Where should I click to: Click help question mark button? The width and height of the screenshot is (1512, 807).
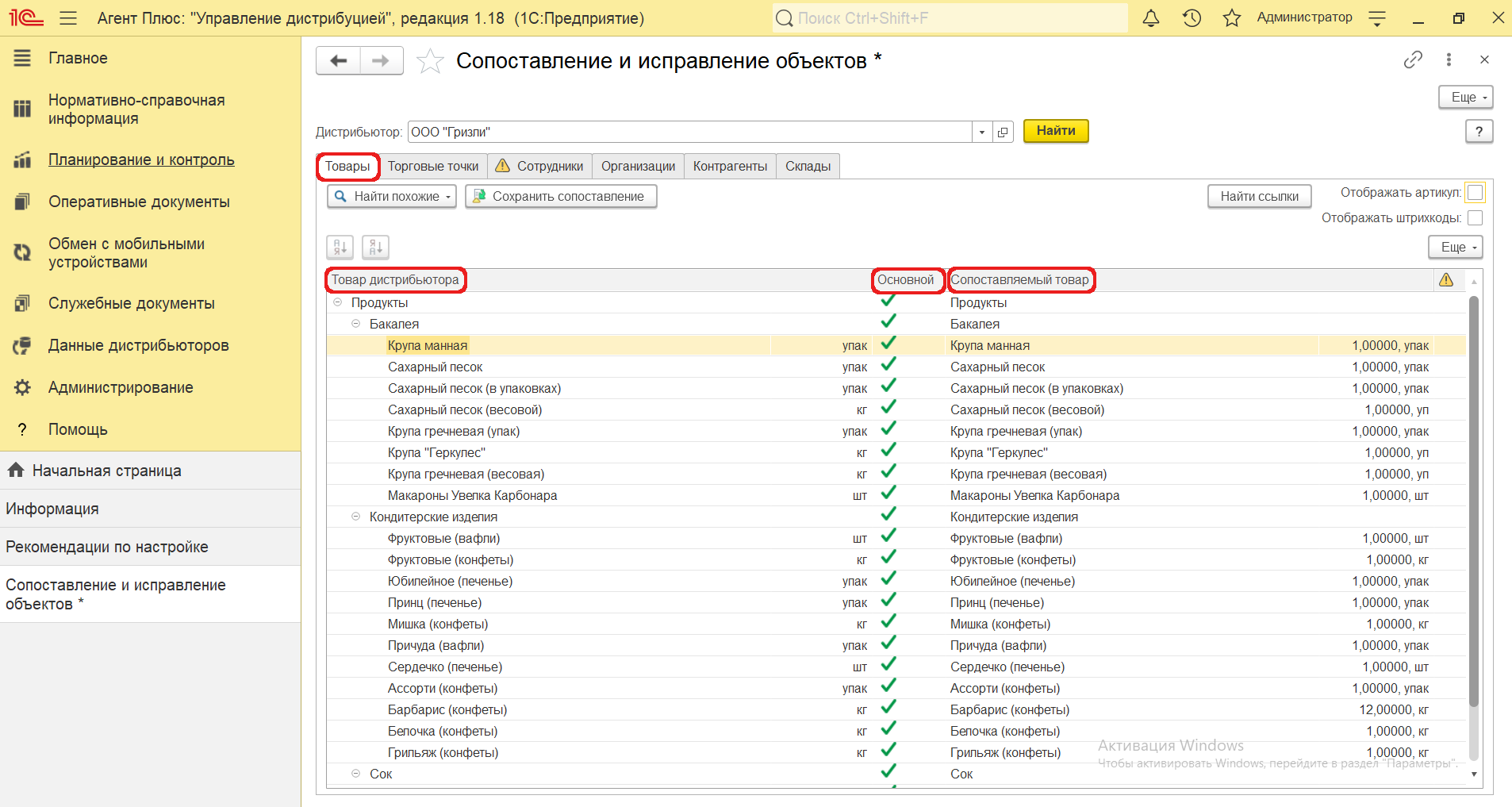pyautogui.click(x=1479, y=132)
